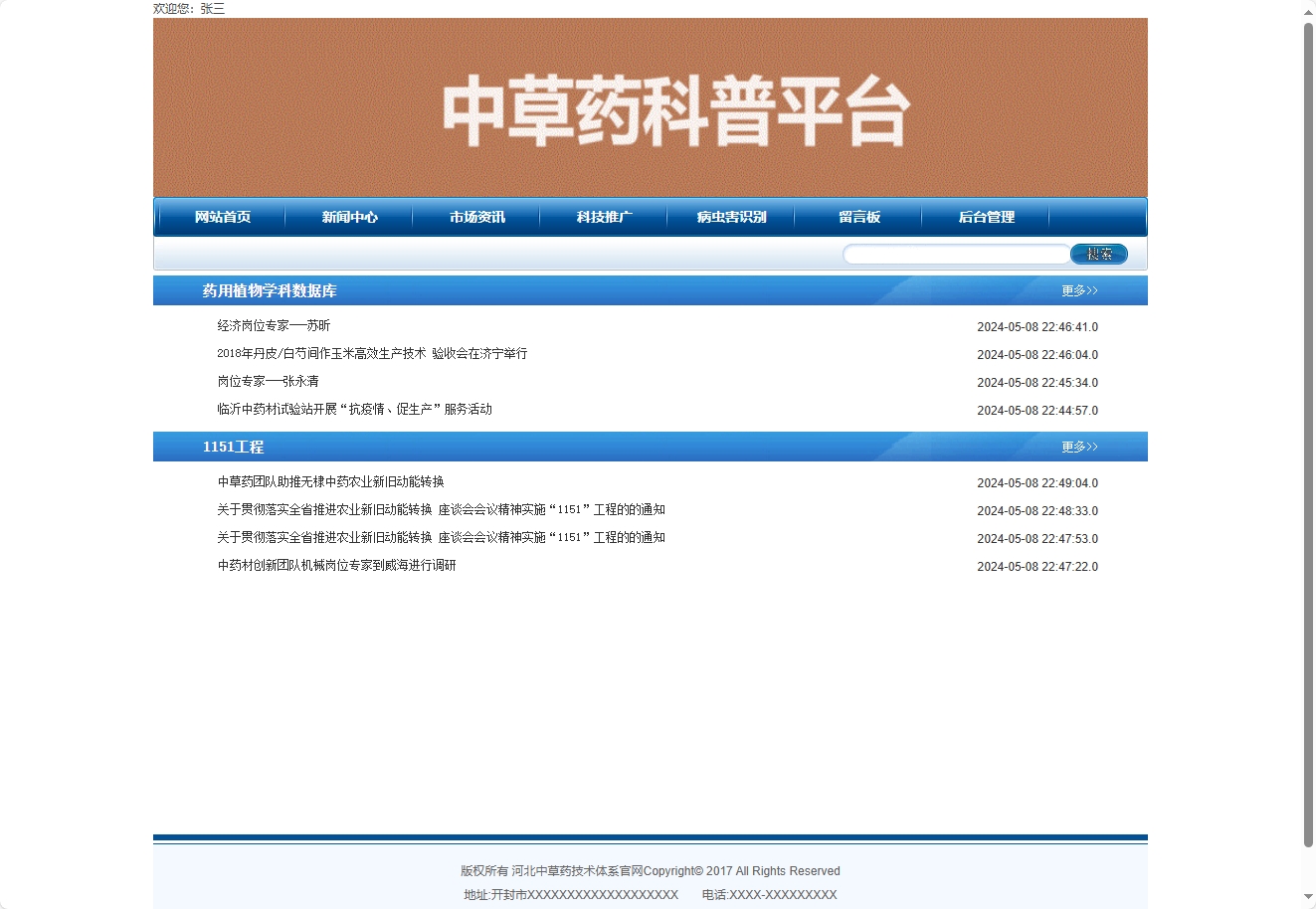Open the 临沂中药材试验站抗疫情服务活动 article
This screenshot has width=1316, height=909.
coord(354,409)
